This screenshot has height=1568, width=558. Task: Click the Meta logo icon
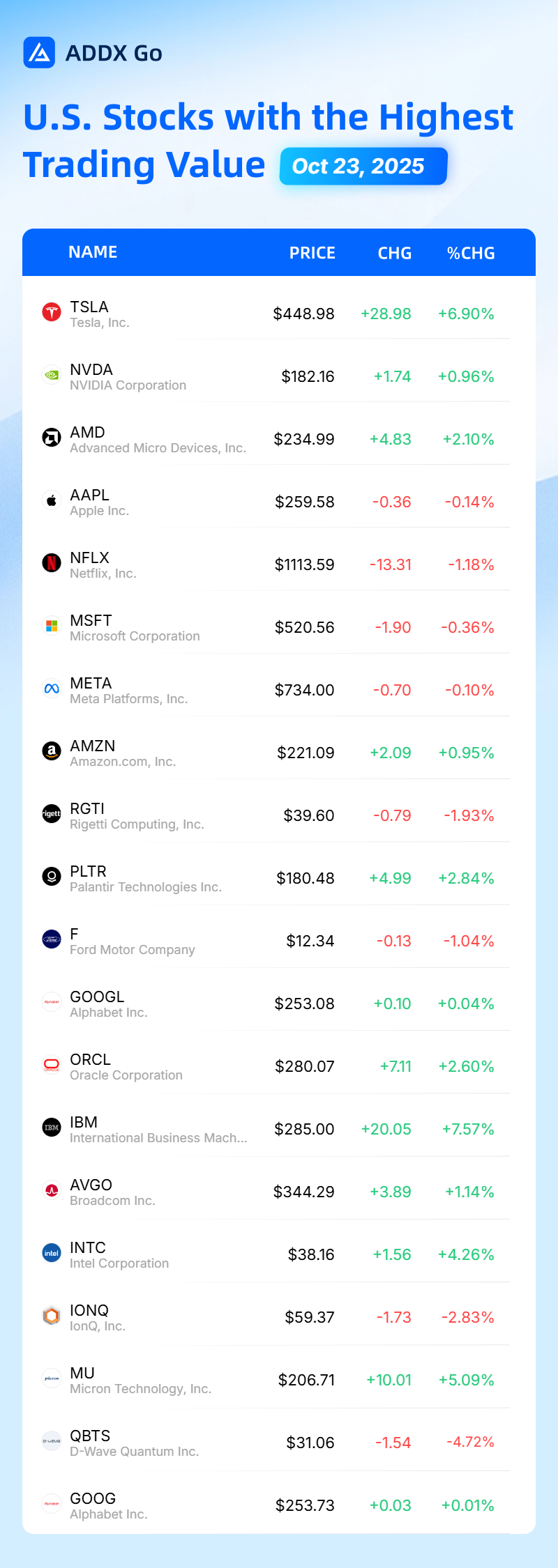52,689
